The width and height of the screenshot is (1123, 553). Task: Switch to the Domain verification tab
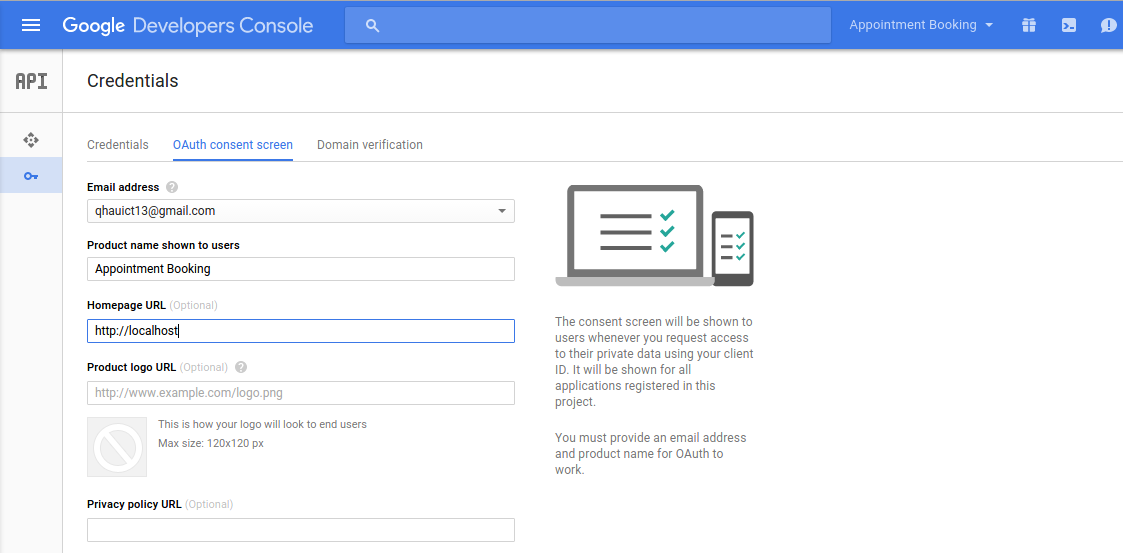coord(370,145)
